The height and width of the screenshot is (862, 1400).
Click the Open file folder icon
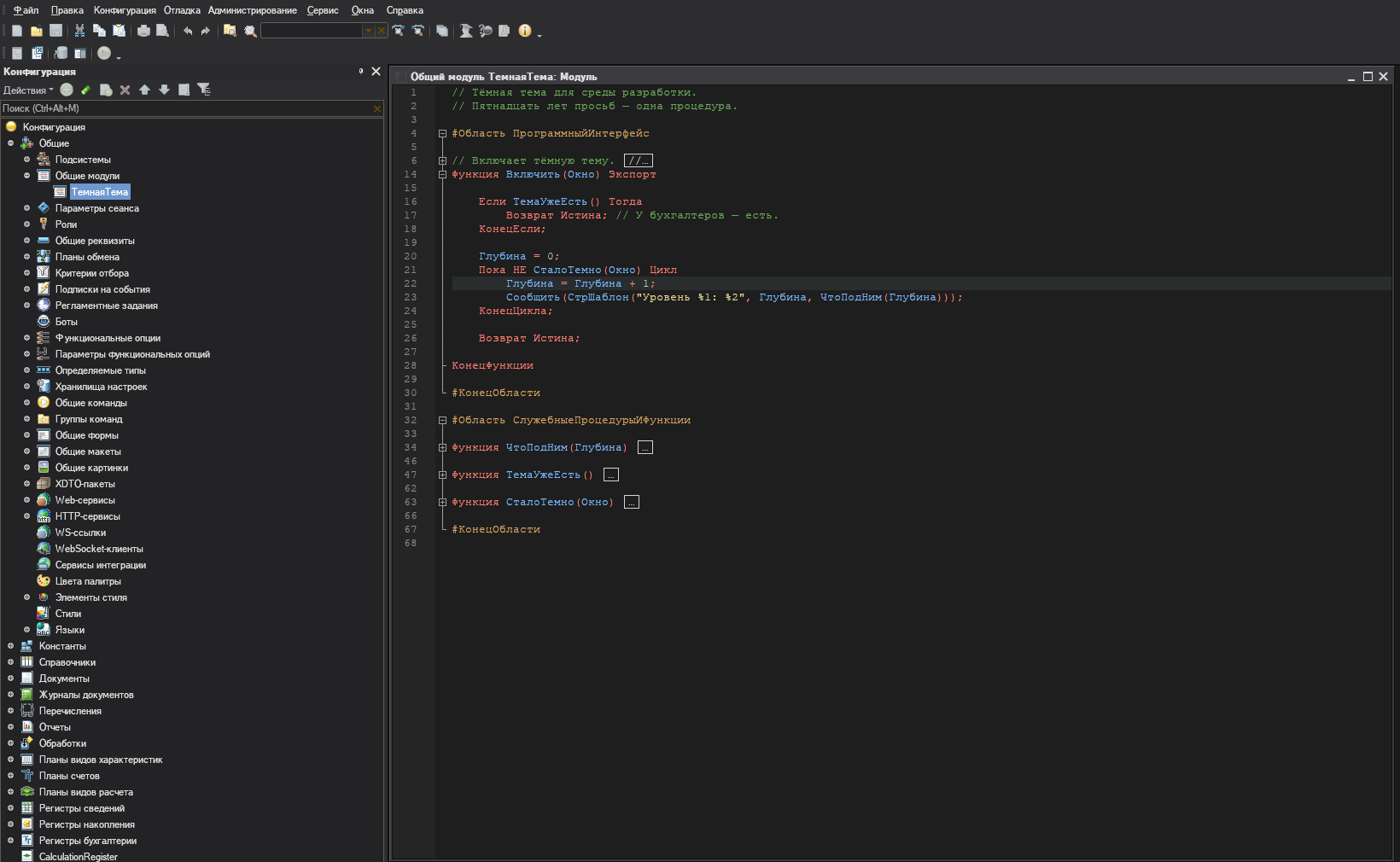(x=37, y=31)
